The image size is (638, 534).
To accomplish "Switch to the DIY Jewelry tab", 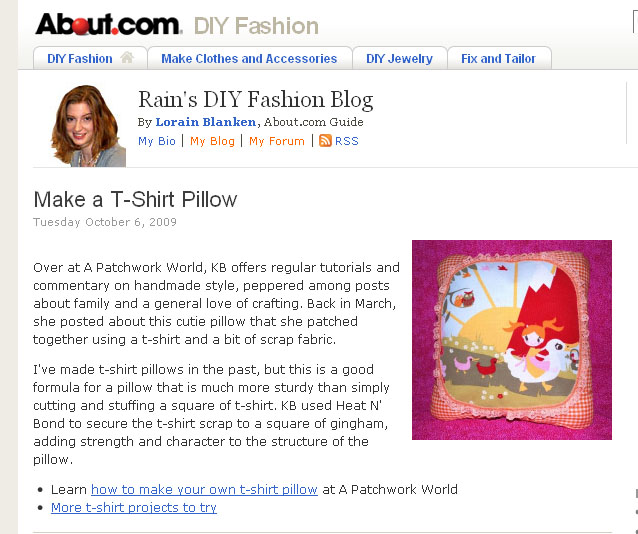I will (399, 58).
